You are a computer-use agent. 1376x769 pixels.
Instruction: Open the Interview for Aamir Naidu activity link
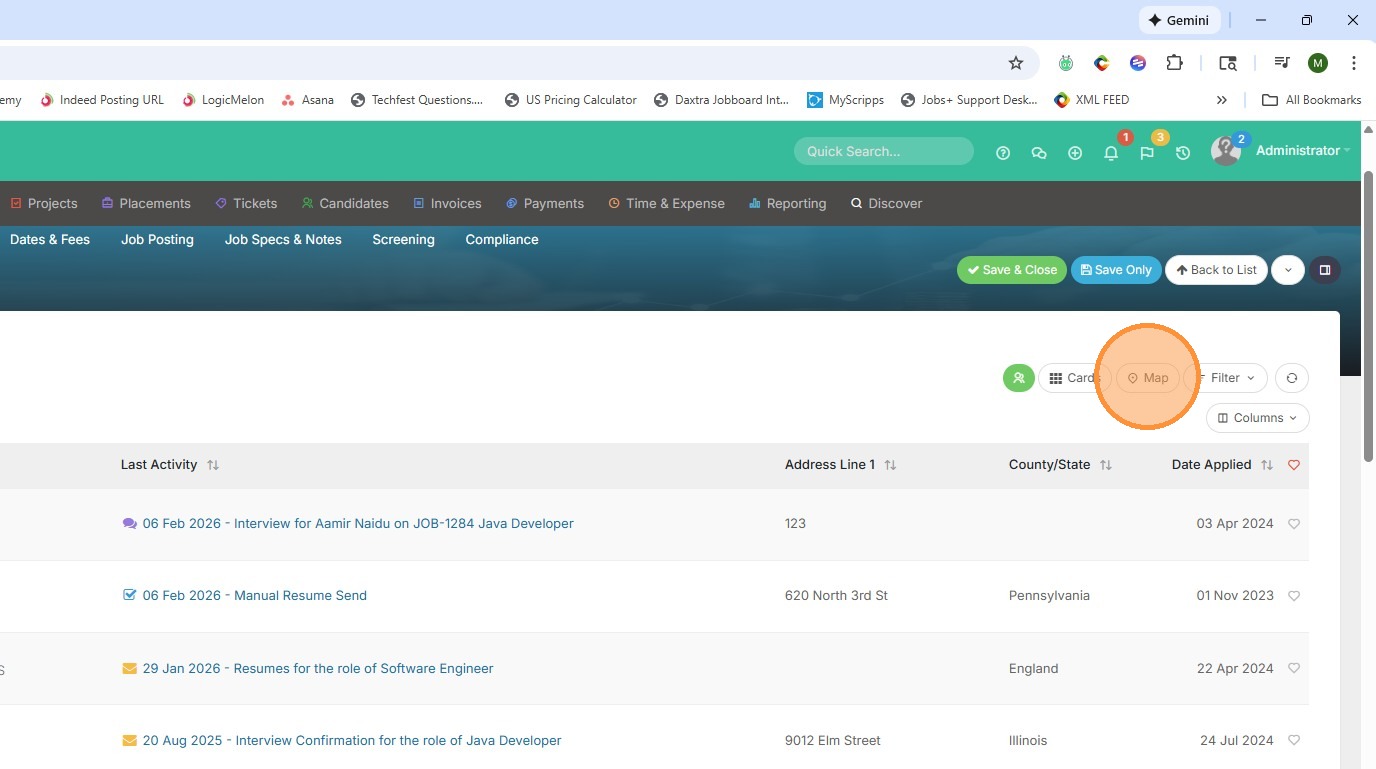[x=358, y=523]
